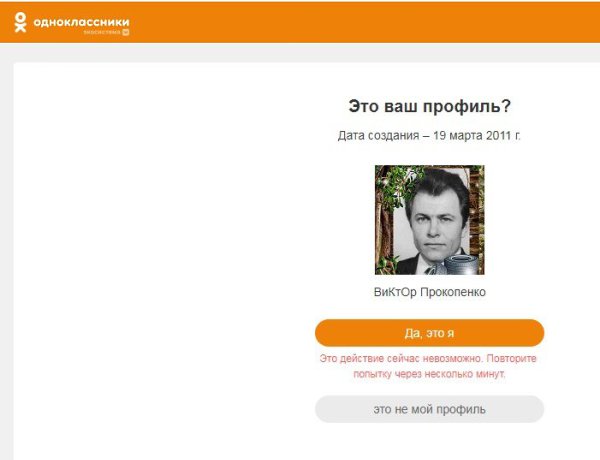Confirm with the Да, это я button
Image resolution: width=600 pixels, height=460 pixels.
click(429, 333)
